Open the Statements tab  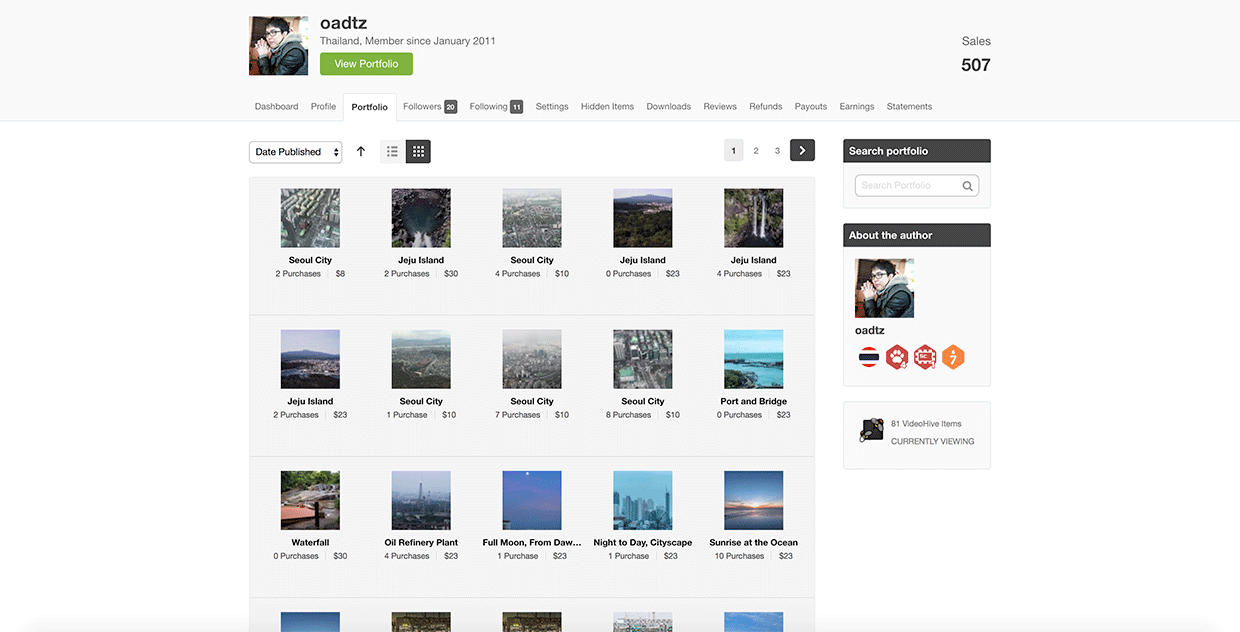909,106
